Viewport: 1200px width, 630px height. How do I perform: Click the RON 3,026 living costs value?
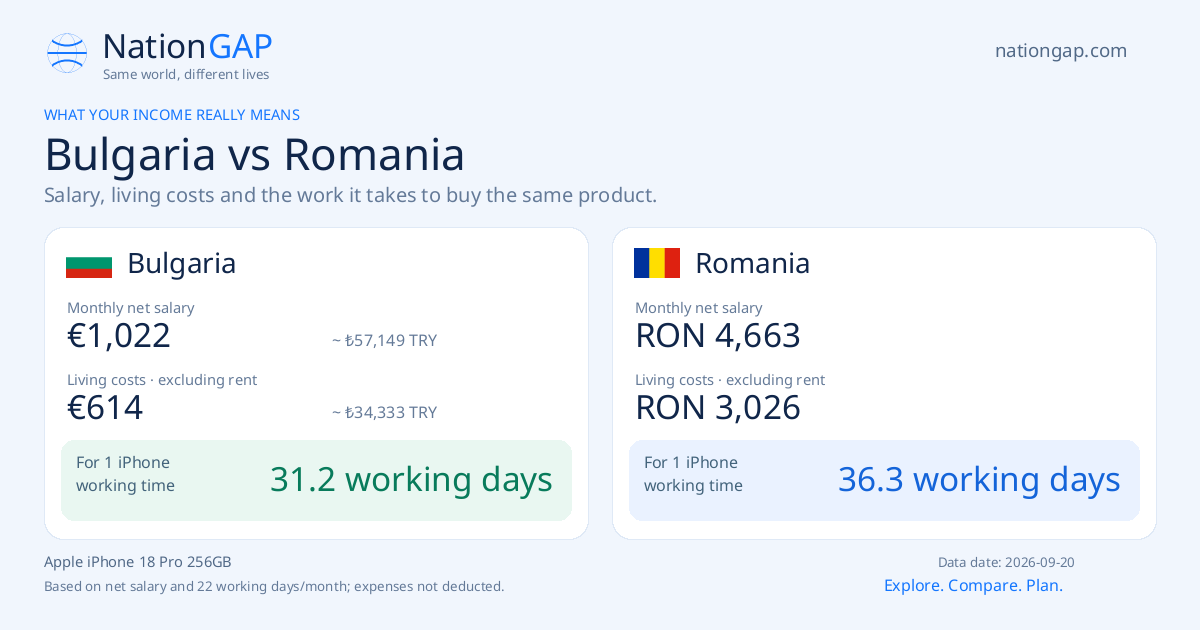pyautogui.click(x=718, y=408)
